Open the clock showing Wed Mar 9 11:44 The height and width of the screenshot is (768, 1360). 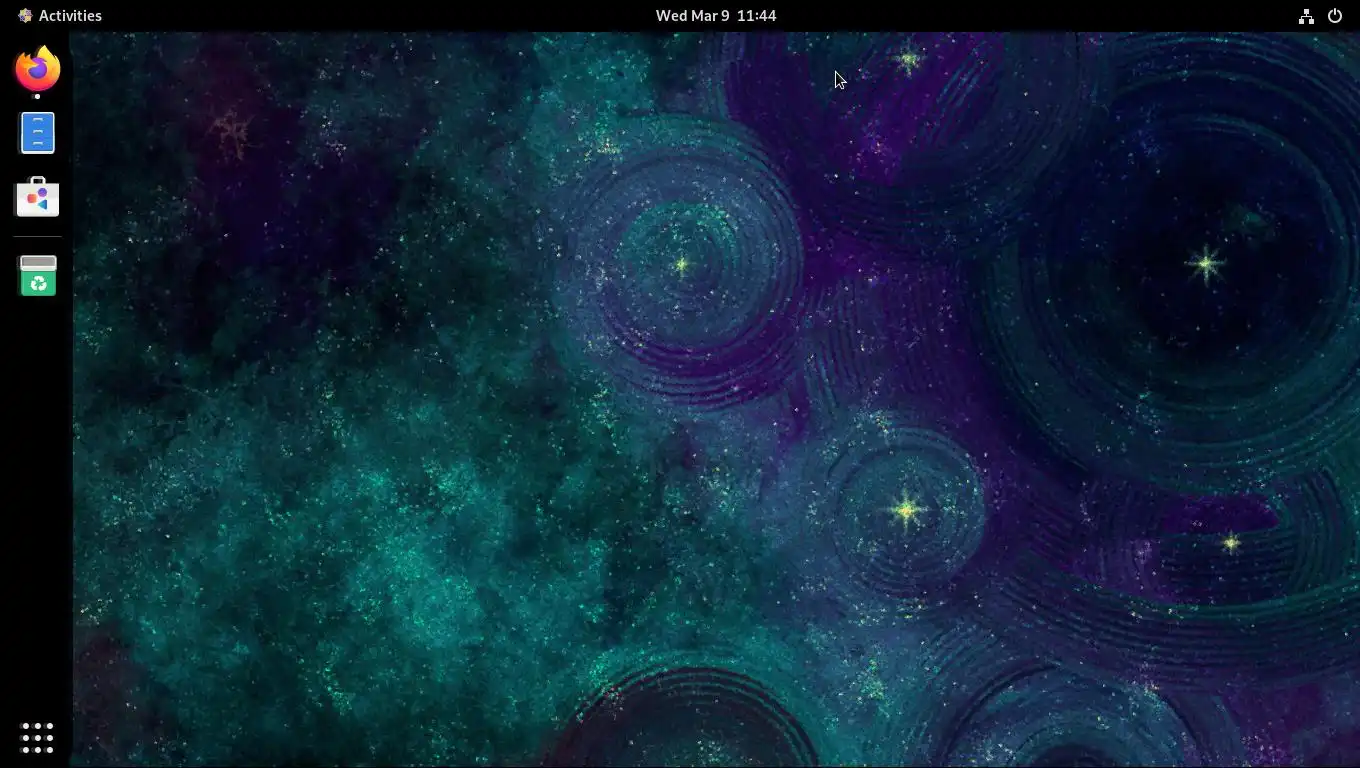click(x=716, y=15)
